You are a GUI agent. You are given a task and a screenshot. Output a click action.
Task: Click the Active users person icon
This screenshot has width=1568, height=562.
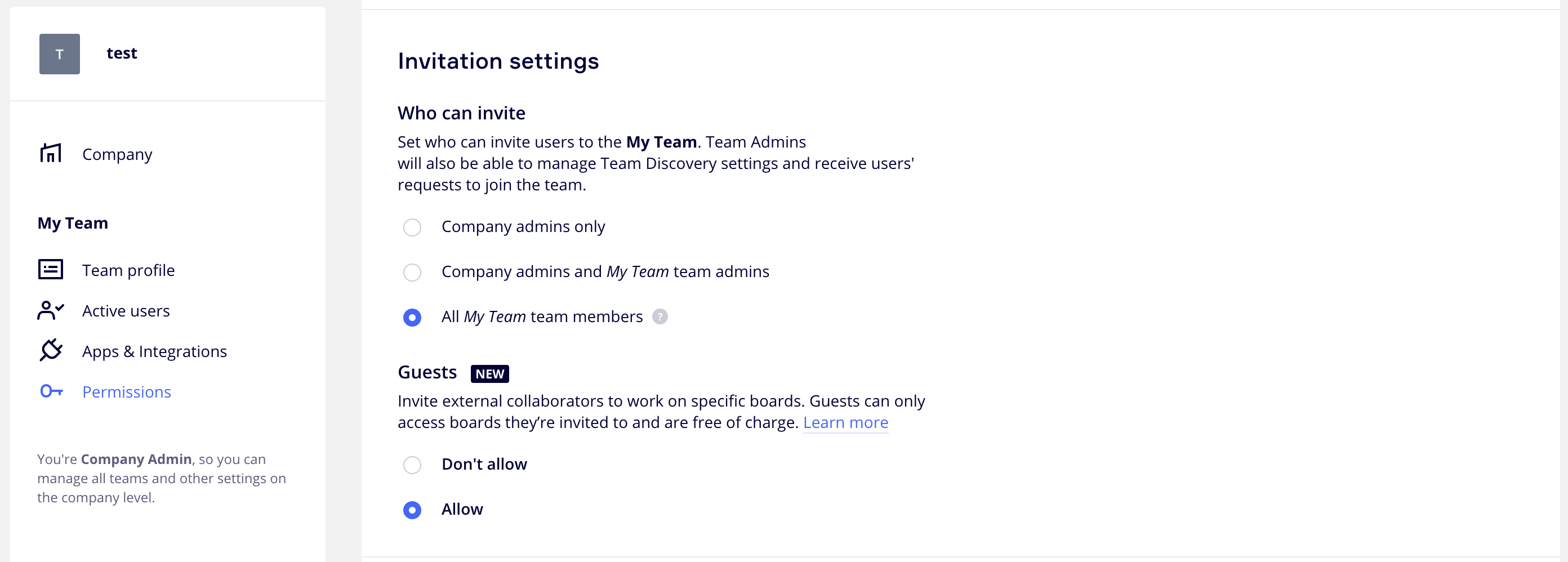point(51,310)
